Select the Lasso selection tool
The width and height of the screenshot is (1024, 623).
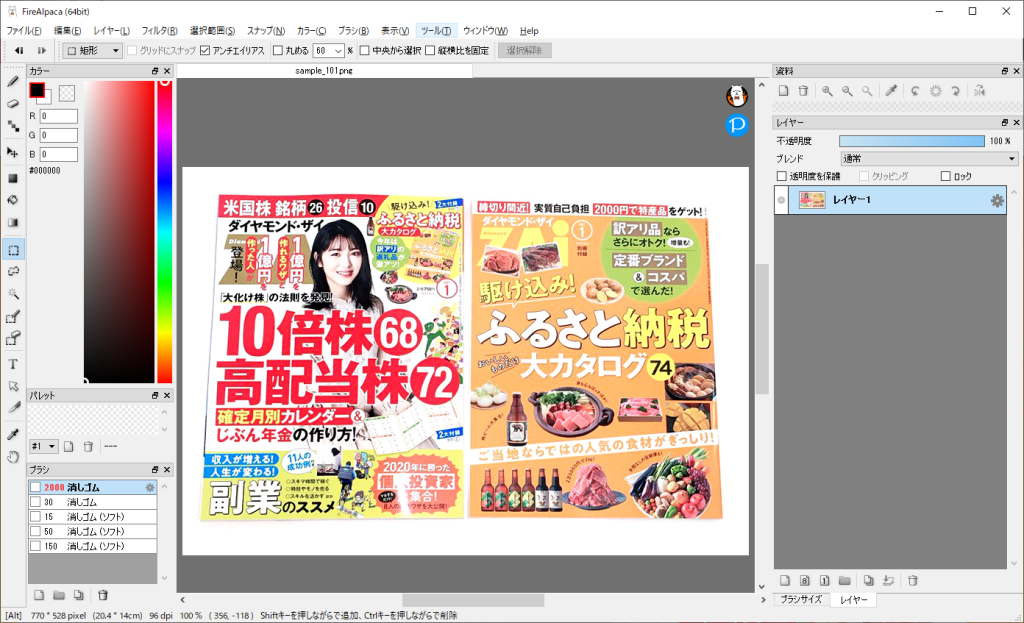tap(13, 272)
